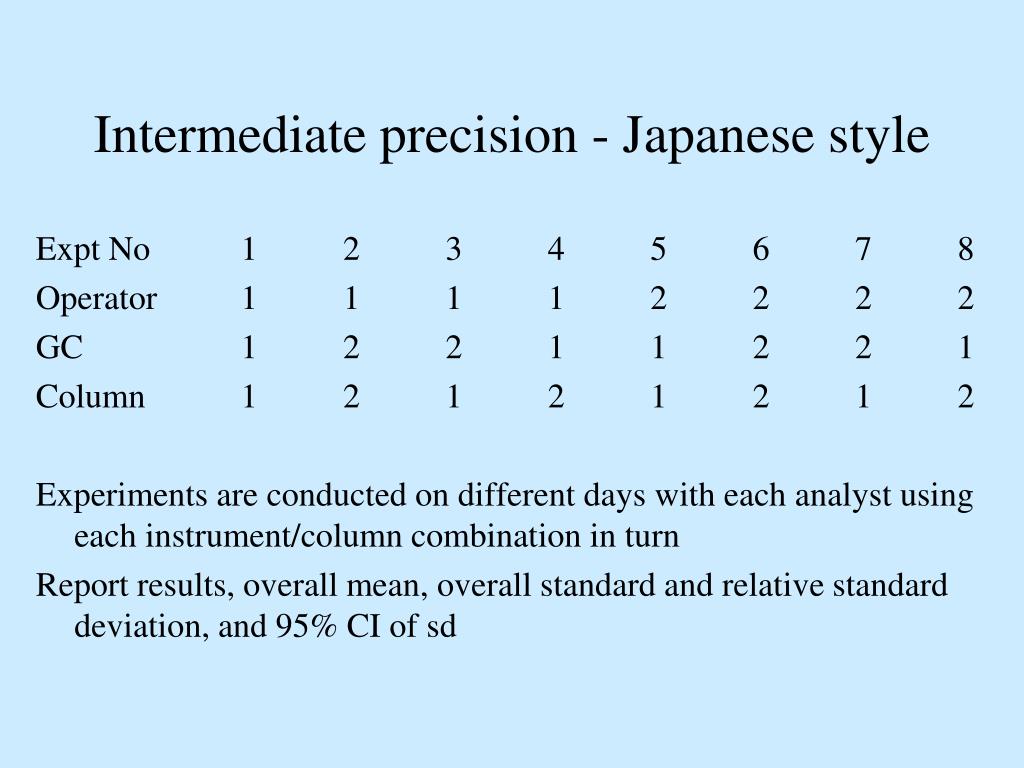The height and width of the screenshot is (768, 1024).
Task: Click the paragraph starting 'Report results, overall mean'
Action: (492, 605)
